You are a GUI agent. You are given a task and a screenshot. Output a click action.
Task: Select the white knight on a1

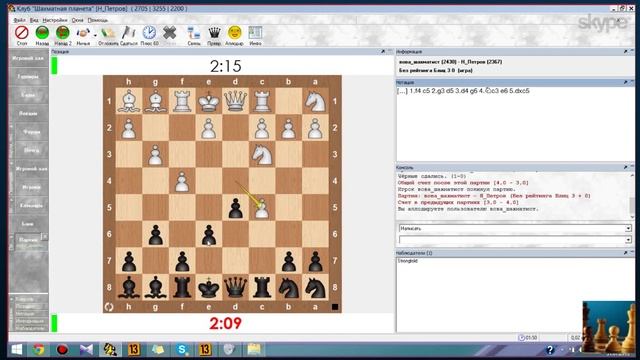(315, 101)
